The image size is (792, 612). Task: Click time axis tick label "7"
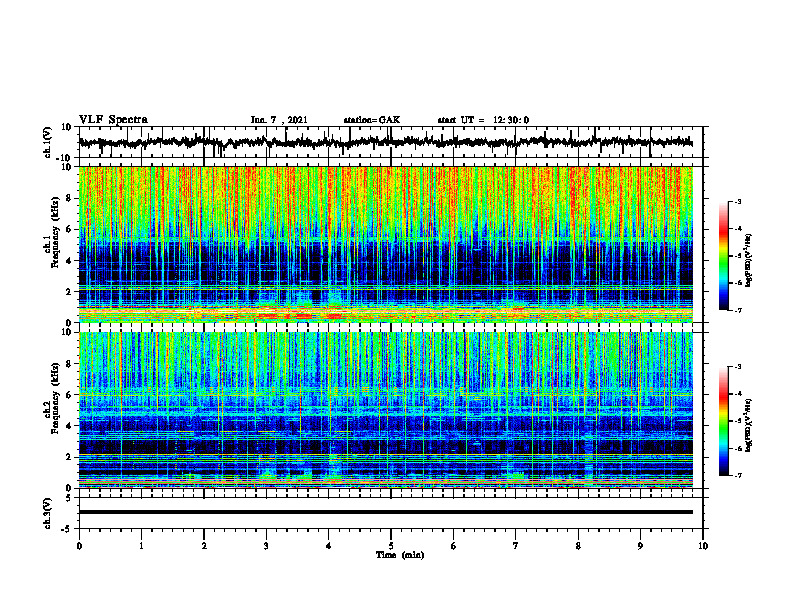click(x=516, y=546)
